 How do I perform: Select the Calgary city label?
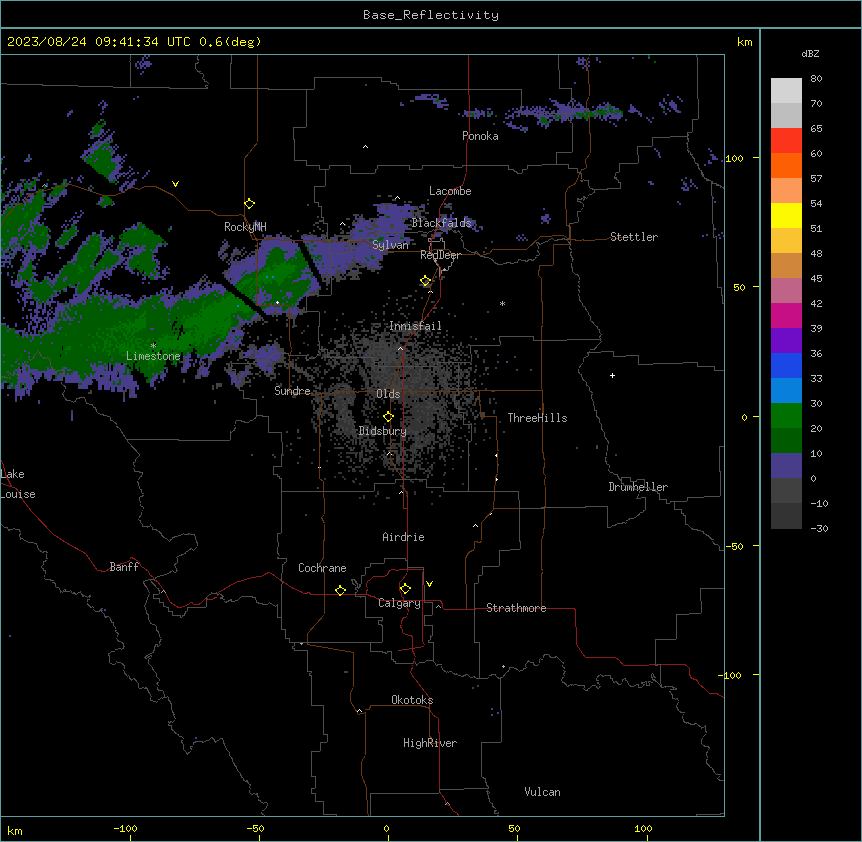[x=399, y=603]
